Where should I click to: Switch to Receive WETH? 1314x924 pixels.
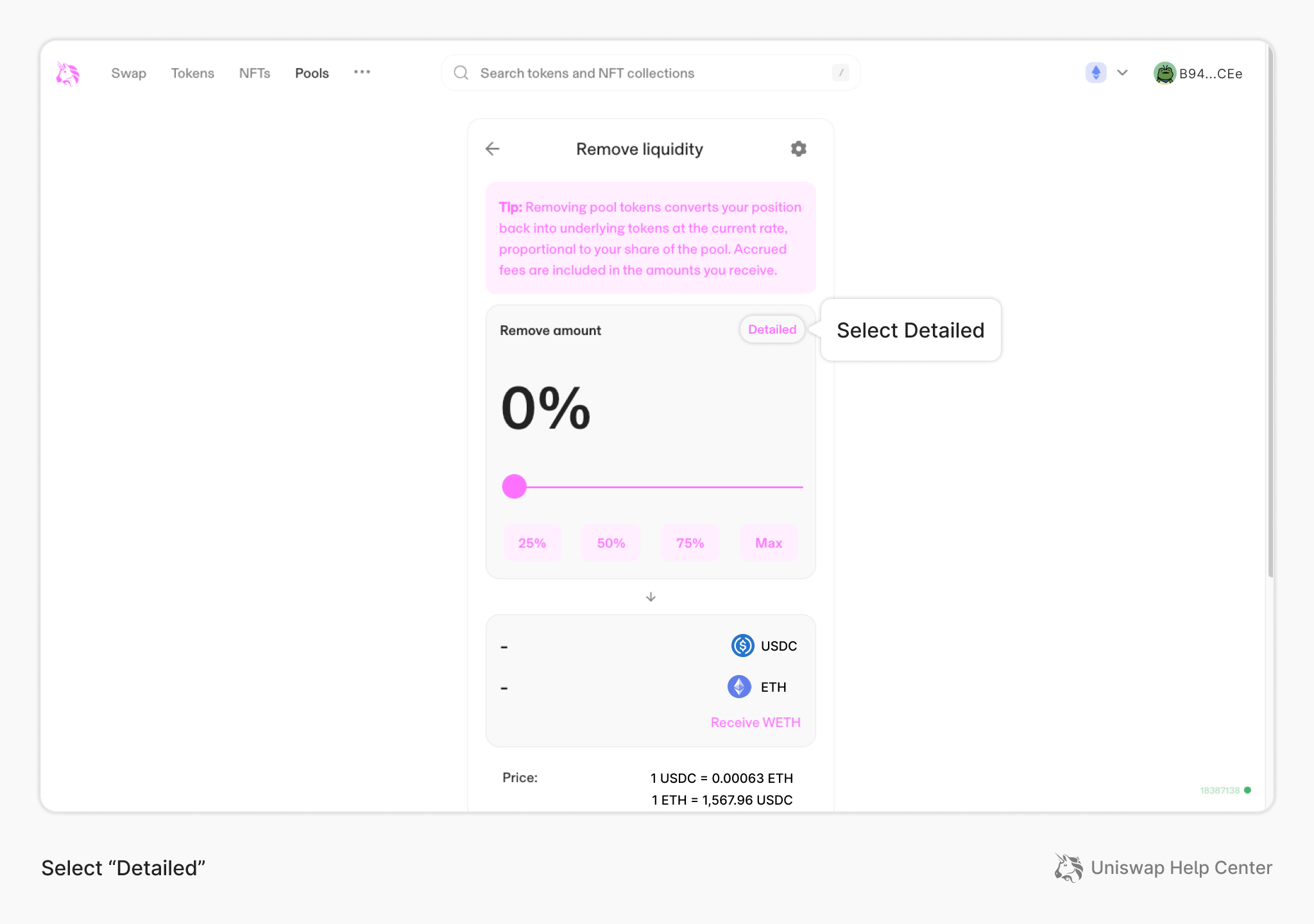pyautogui.click(x=755, y=723)
